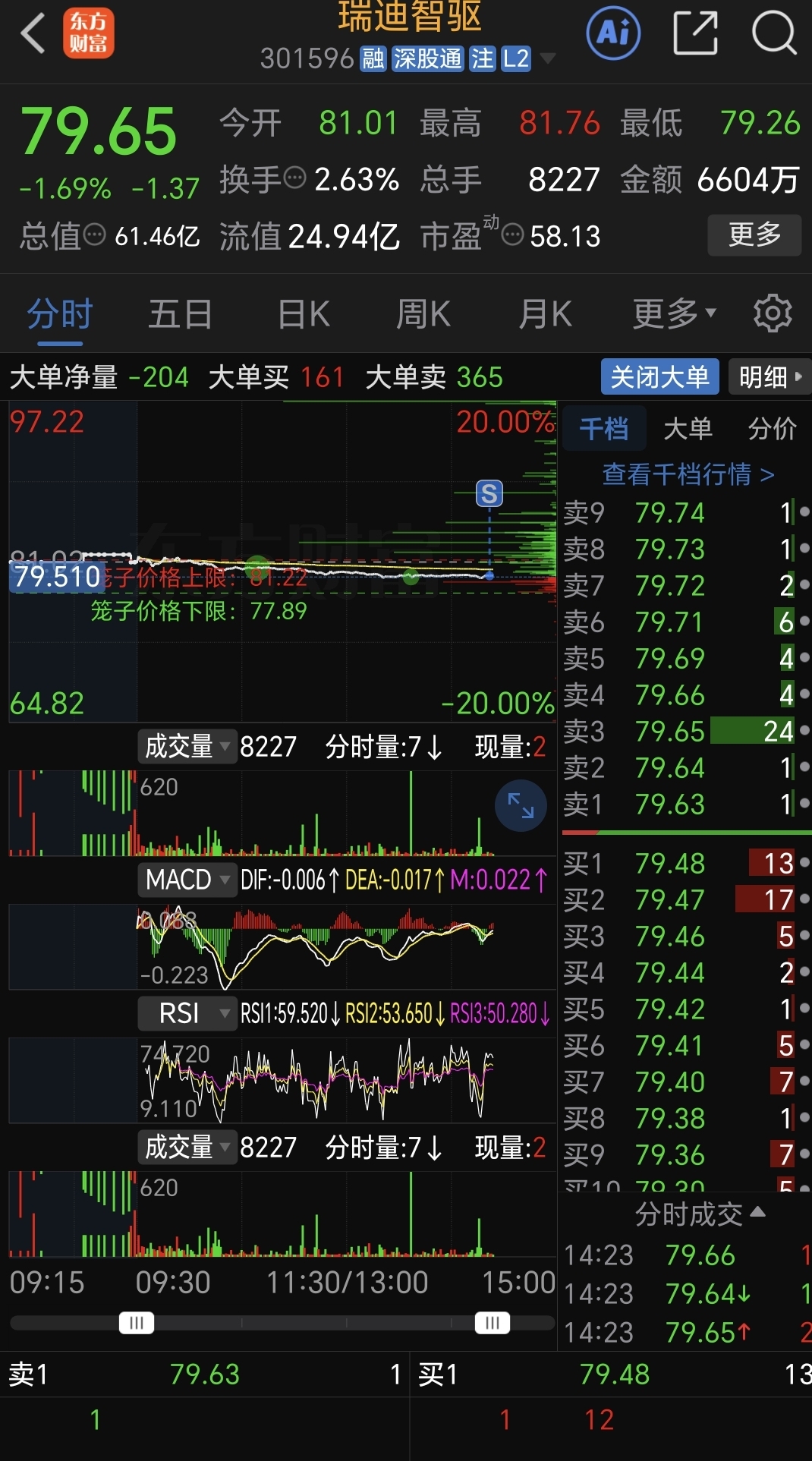This screenshot has height=1461, width=812.
Task: Tap the 笼子价格下限 77.89 label
Action: (x=199, y=610)
